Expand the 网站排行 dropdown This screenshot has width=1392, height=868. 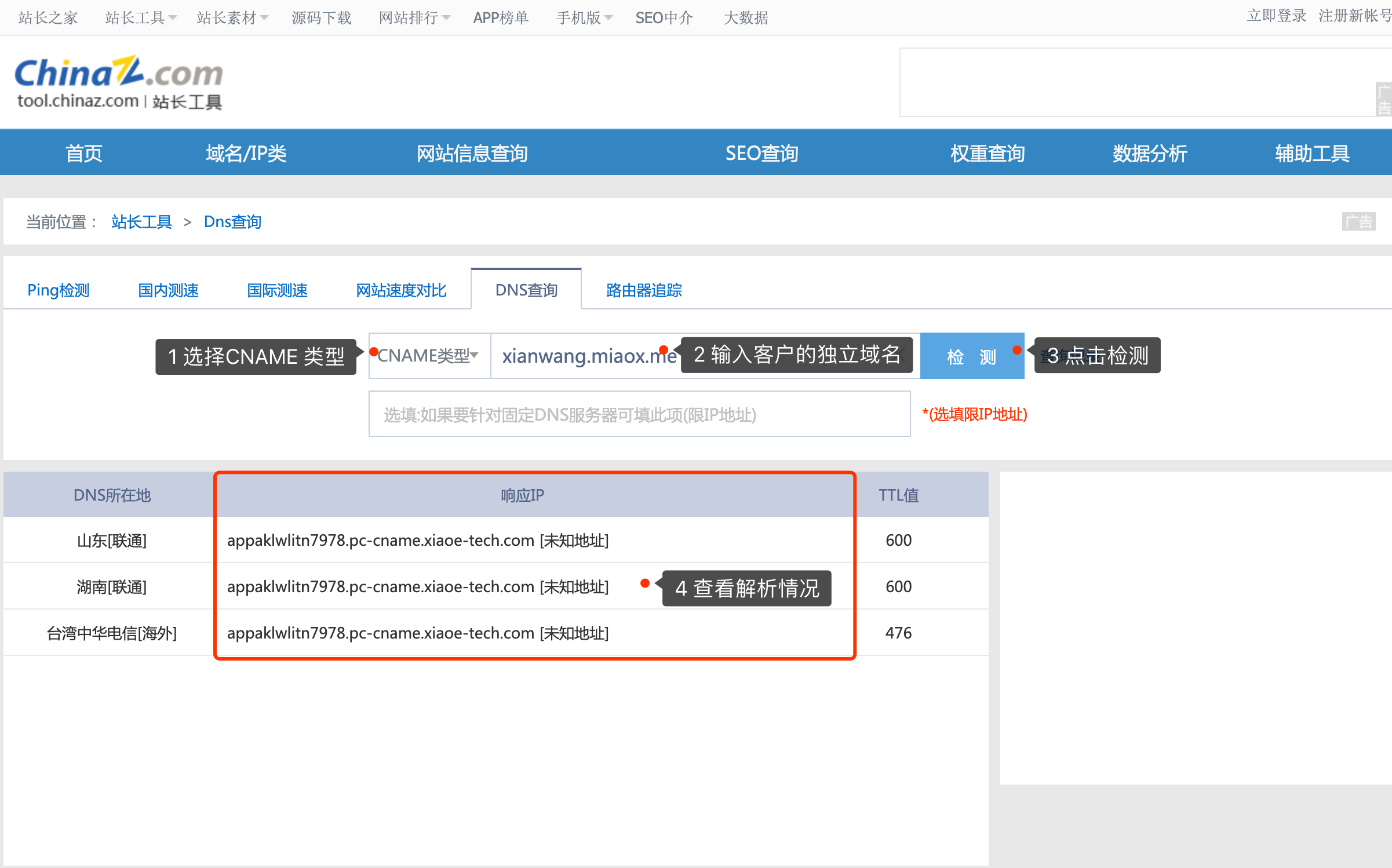click(x=414, y=18)
